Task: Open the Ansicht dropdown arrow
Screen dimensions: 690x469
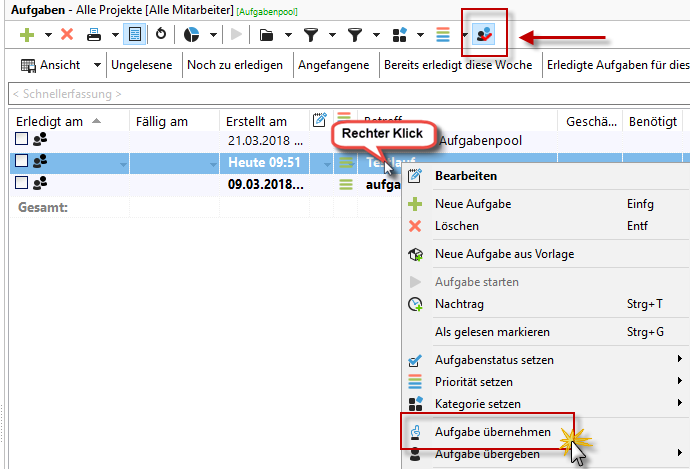Action: 97,66
